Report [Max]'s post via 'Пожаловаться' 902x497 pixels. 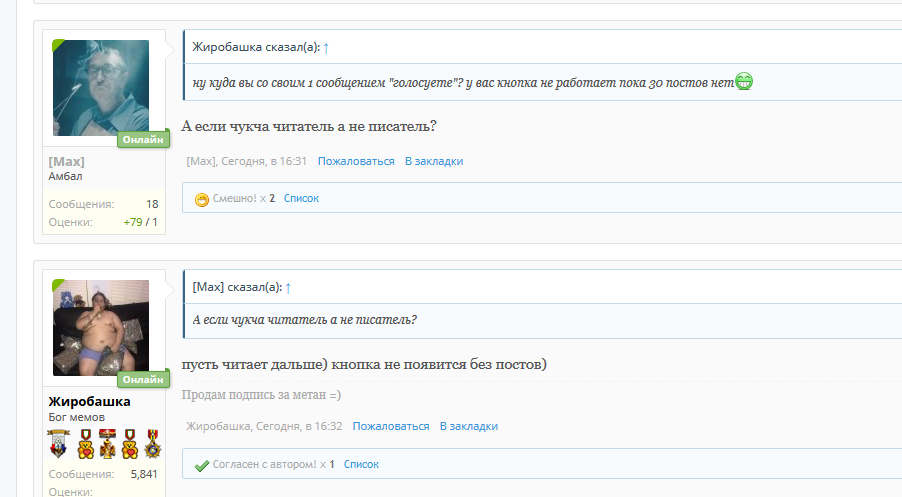coord(356,161)
